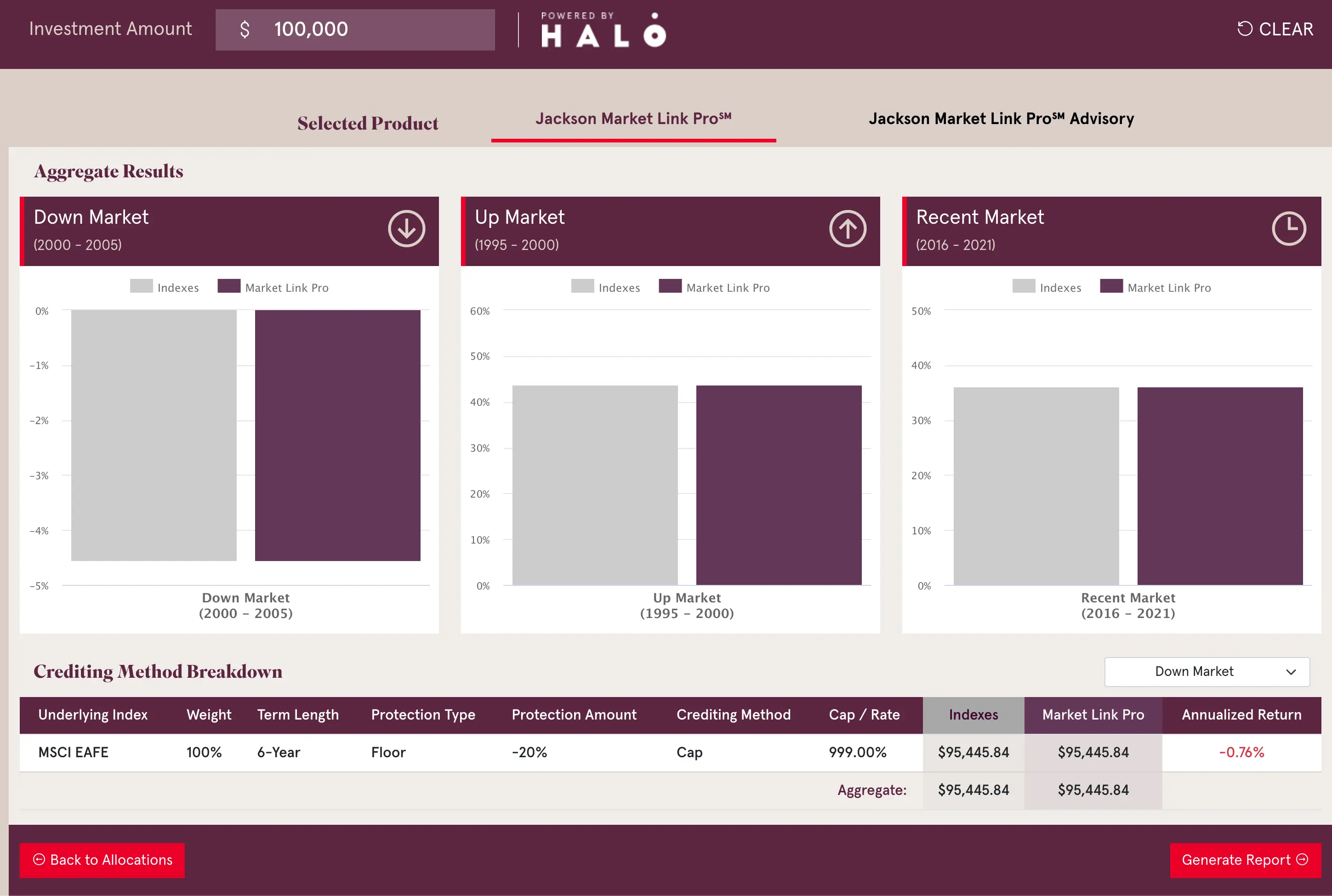Viewport: 1332px width, 896px height.
Task: Click the CLEAR reset button
Action: click(x=1275, y=29)
